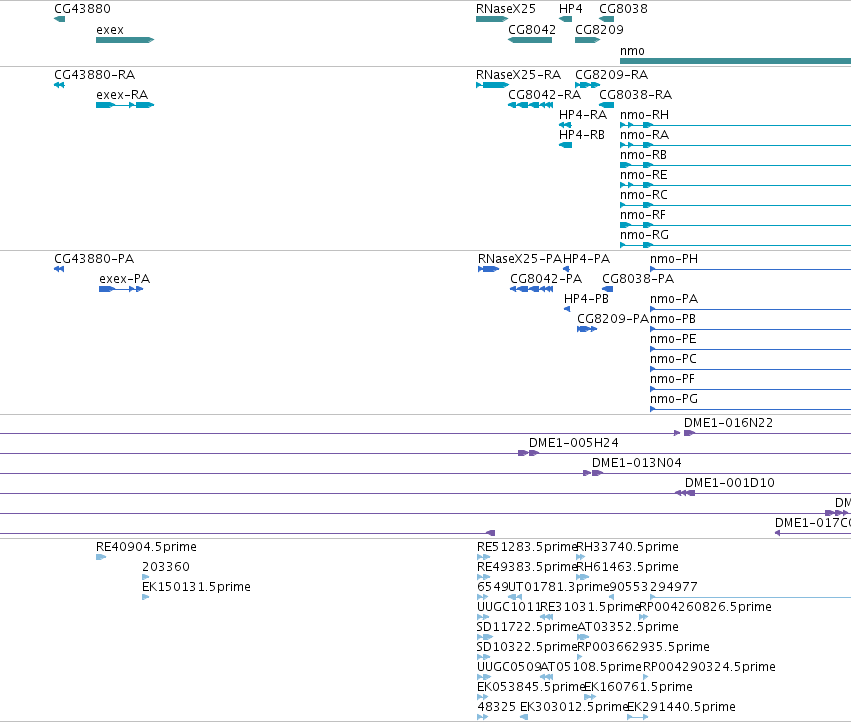Image resolution: width=851 pixels, height=722 pixels.
Task: Select EST AT03352.5prime
Action: pos(628,627)
